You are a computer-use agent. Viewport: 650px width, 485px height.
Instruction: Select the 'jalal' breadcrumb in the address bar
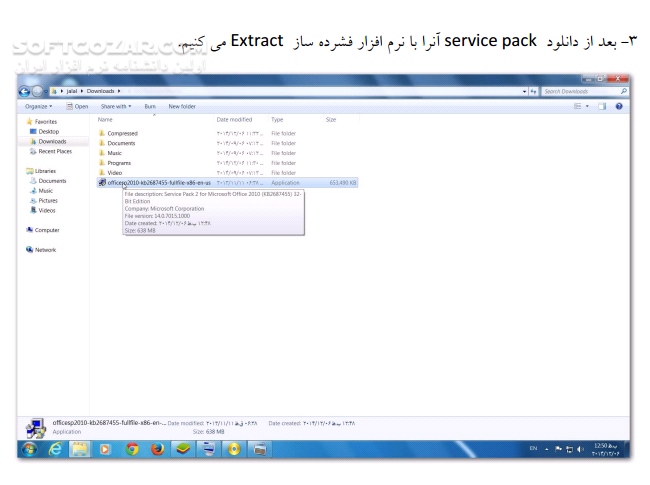click(72, 91)
